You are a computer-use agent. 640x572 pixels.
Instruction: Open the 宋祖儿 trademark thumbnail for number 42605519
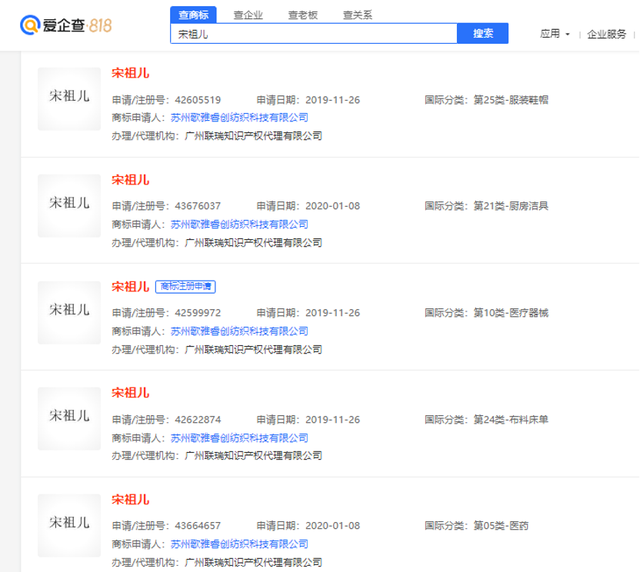click(69, 99)
